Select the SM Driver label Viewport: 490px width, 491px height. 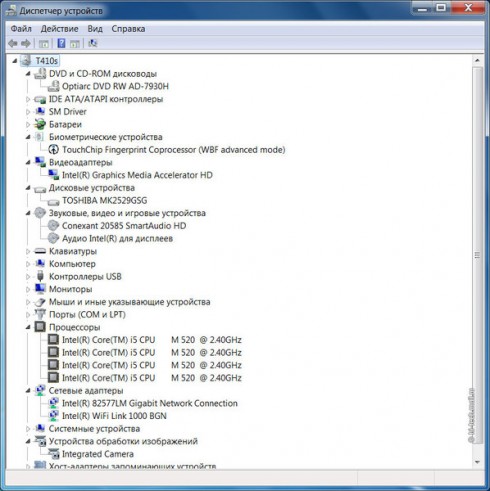68,112
